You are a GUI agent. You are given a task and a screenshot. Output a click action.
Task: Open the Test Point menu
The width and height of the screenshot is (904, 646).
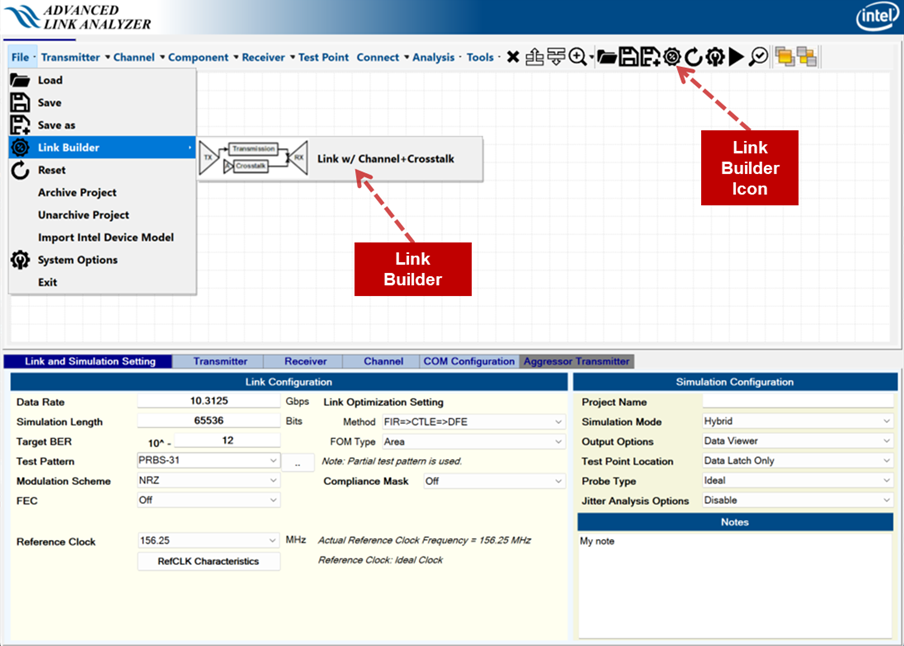click(x=323, y=57)
